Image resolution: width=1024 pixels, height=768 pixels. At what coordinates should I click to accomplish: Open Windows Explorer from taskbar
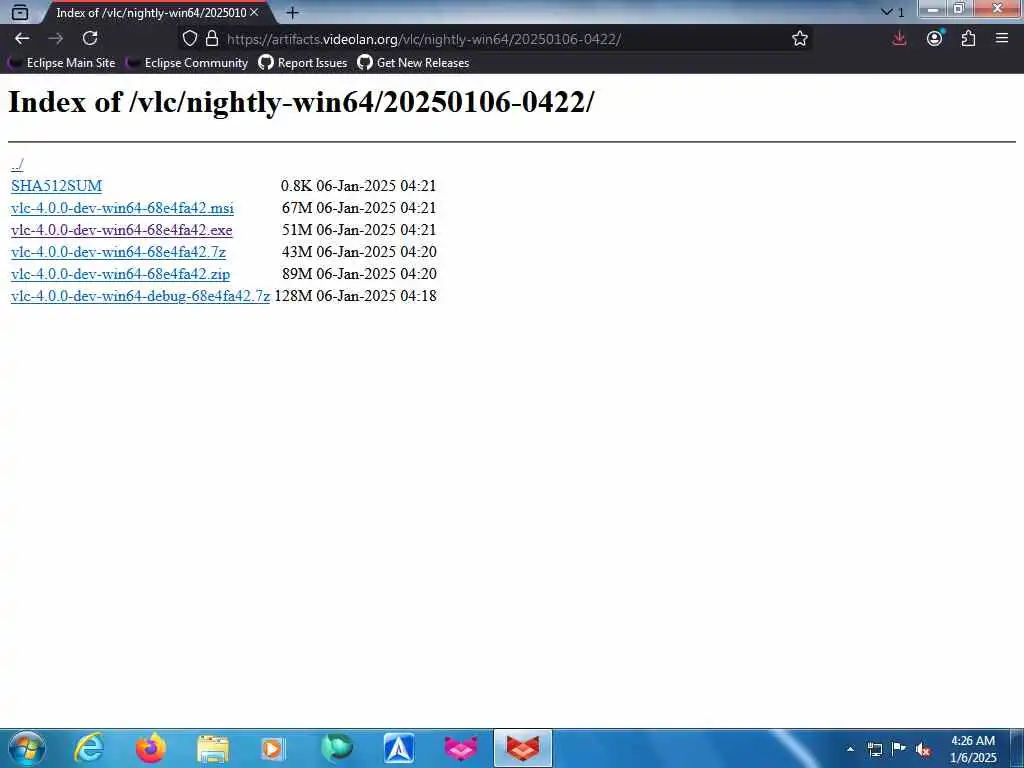point(213,748)
